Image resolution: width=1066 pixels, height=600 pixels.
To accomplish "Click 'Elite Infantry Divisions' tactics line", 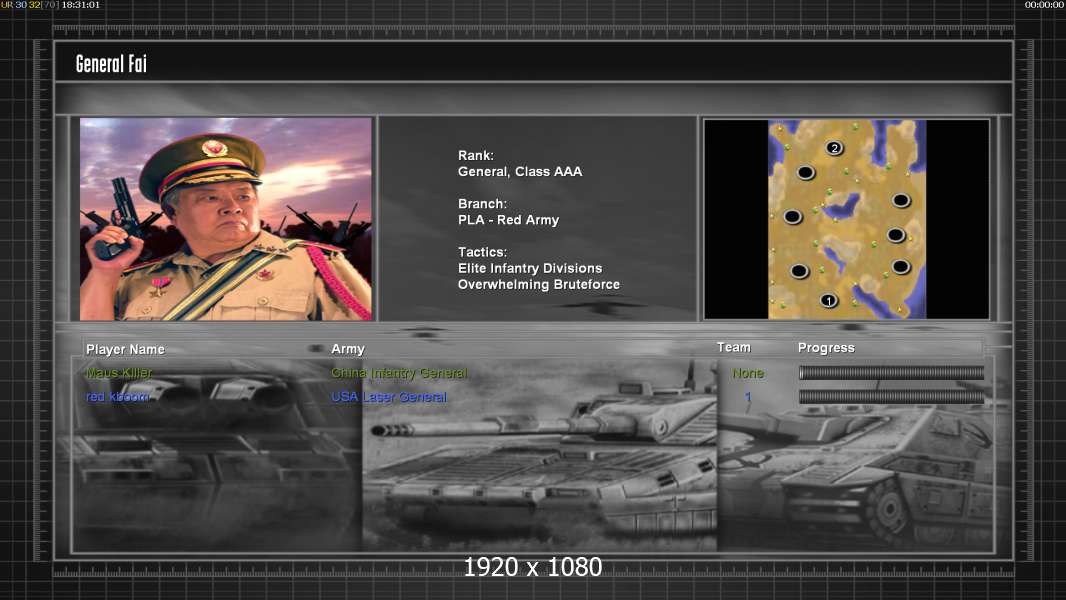I will click(x=530, y=268).
